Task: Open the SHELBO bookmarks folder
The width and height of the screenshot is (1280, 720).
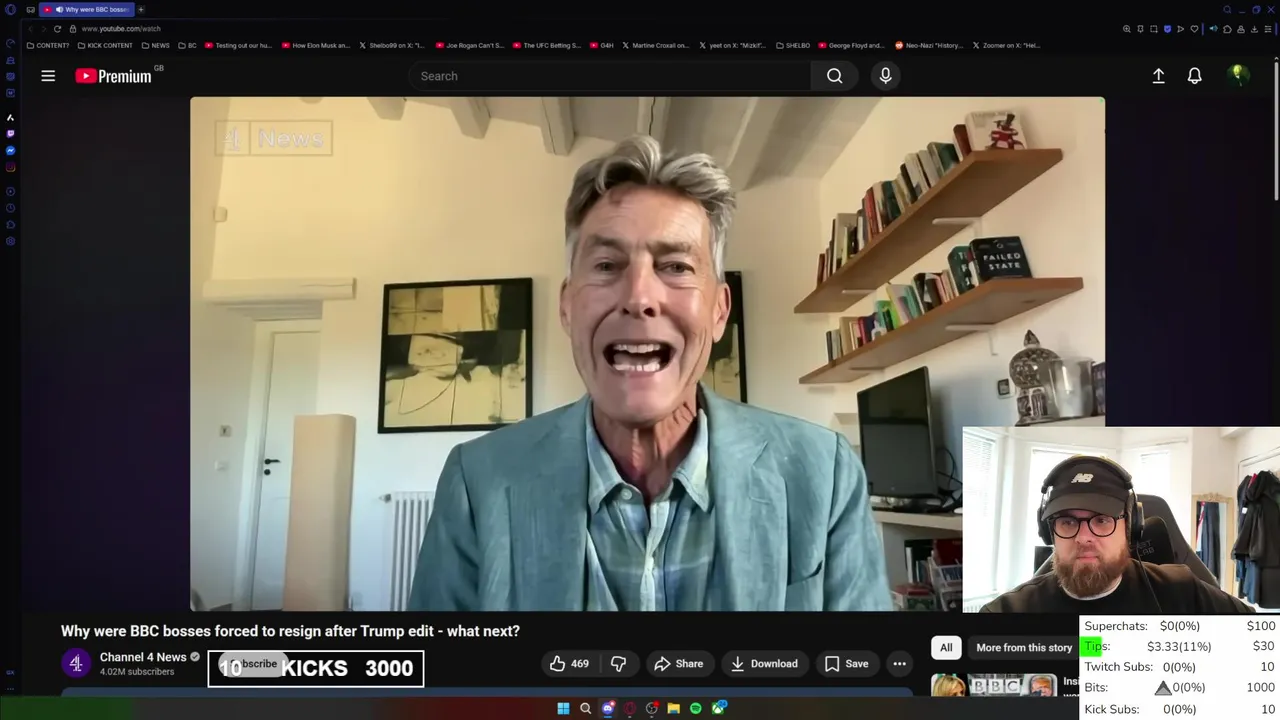Action: (x=792, y=45)
